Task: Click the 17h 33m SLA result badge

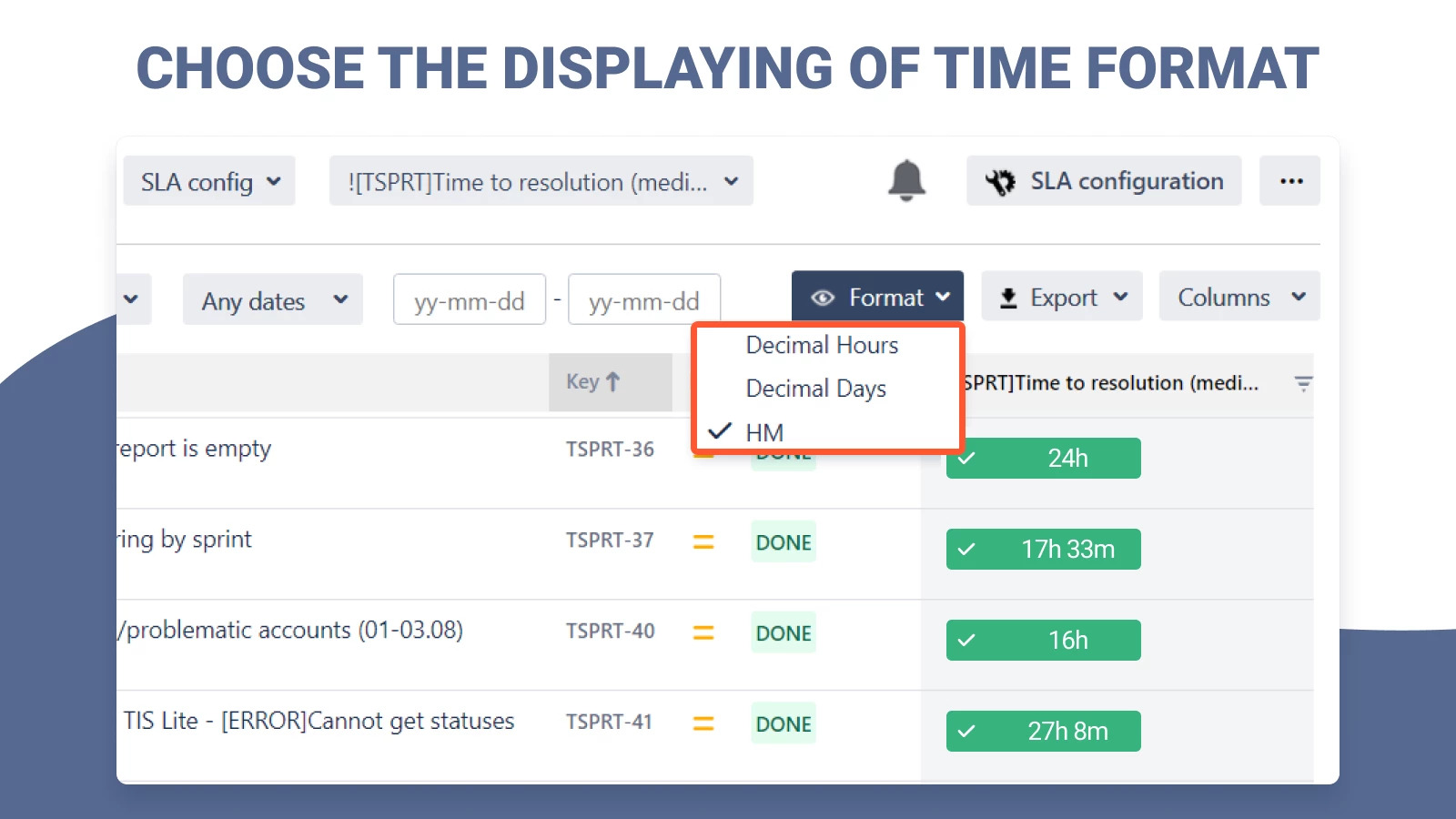Action: coord(1044,550)
